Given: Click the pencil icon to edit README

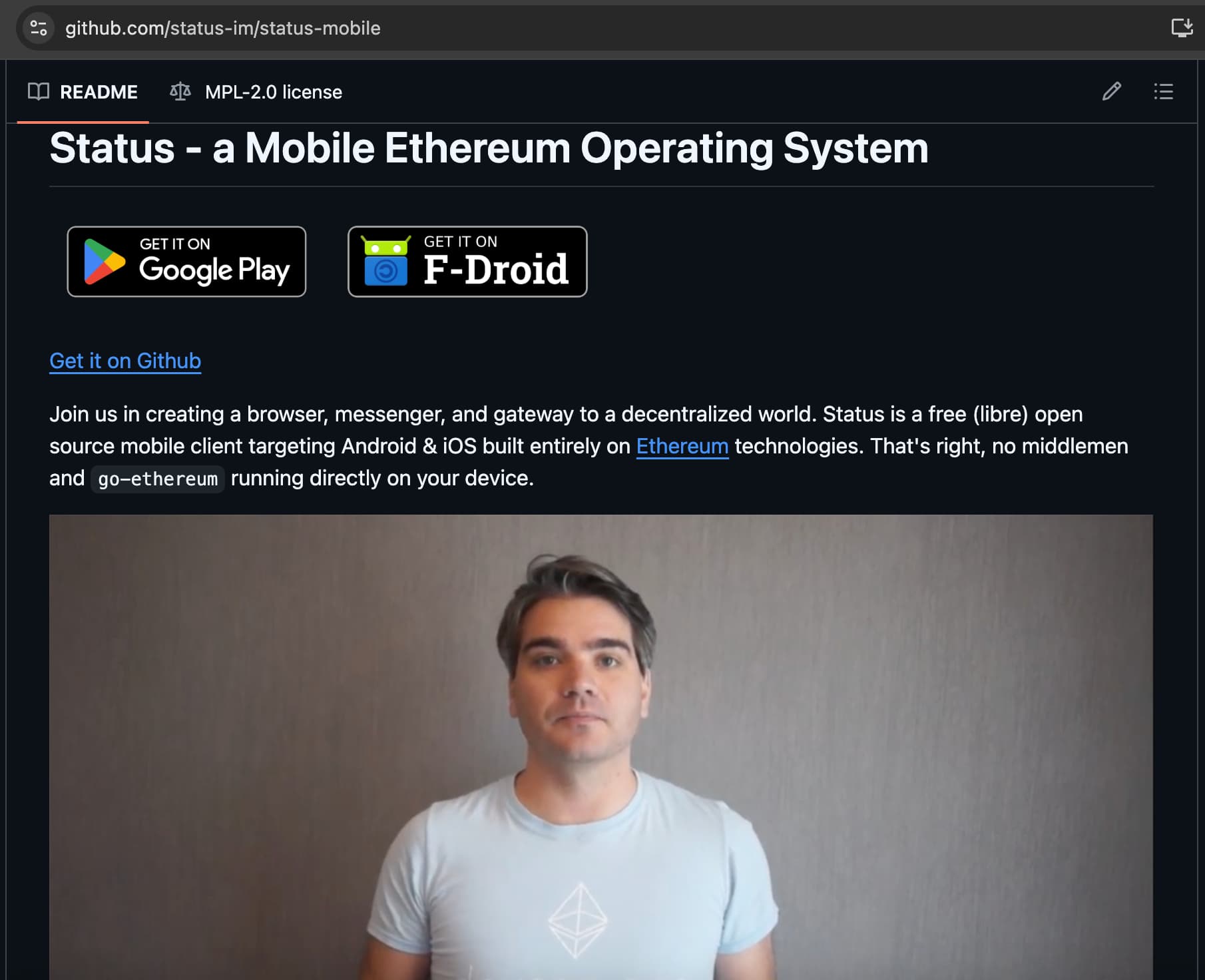Looking at the screenshot, I should [1111, 91].
